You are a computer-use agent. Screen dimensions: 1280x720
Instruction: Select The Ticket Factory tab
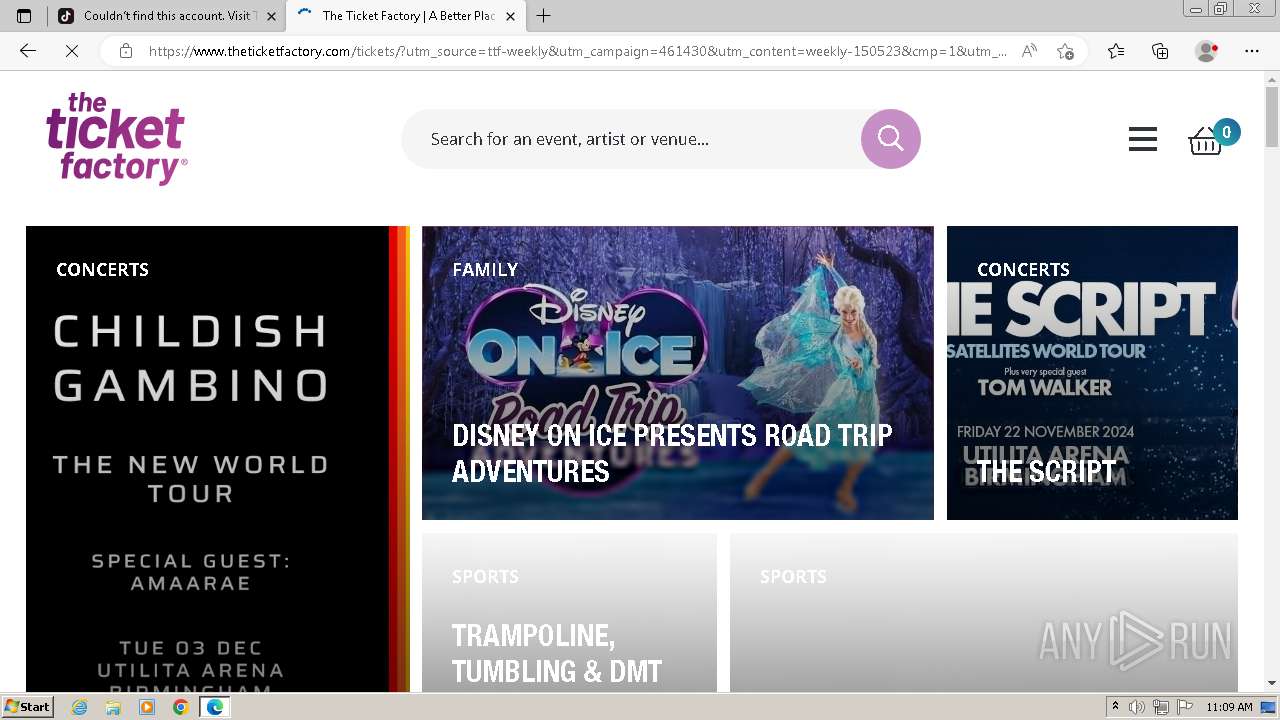(x=405, y=16)
